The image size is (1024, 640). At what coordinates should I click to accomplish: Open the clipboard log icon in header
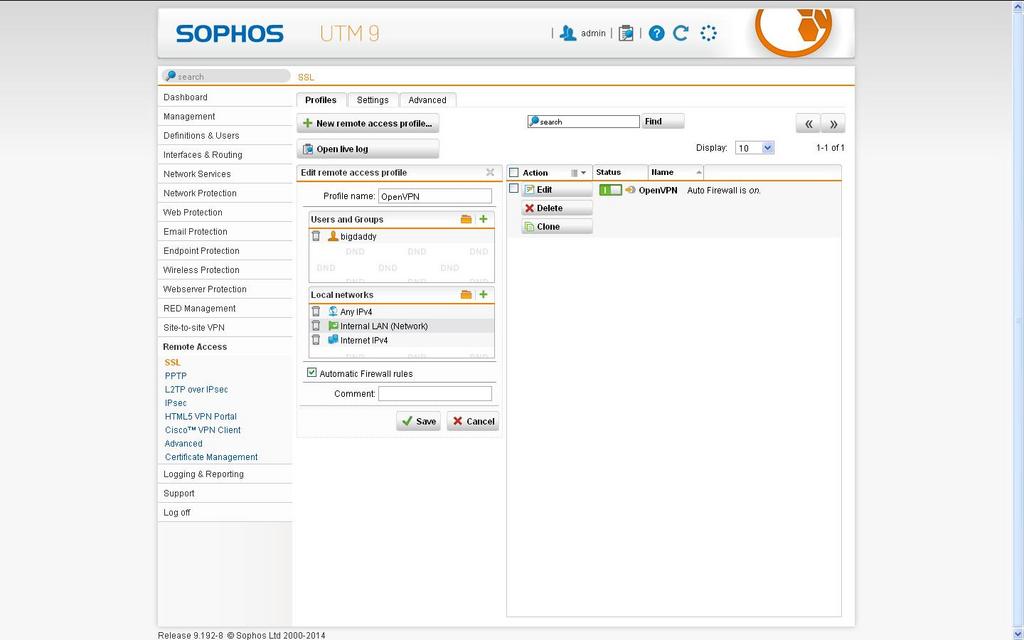(626, 33)
